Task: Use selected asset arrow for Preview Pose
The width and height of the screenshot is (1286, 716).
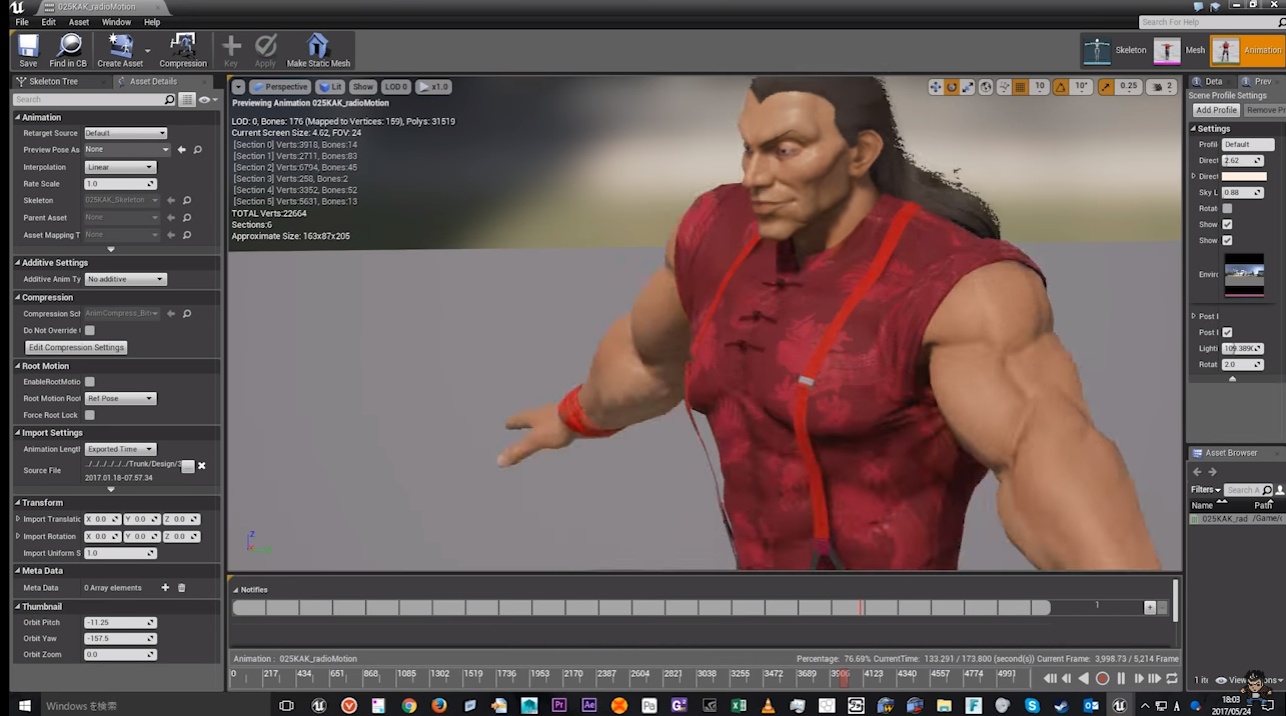Action: coord(181,149)
